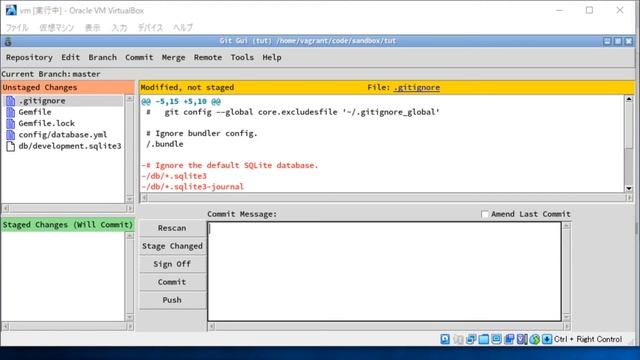Click the Current Branch: master label

[x=51, y=74]
